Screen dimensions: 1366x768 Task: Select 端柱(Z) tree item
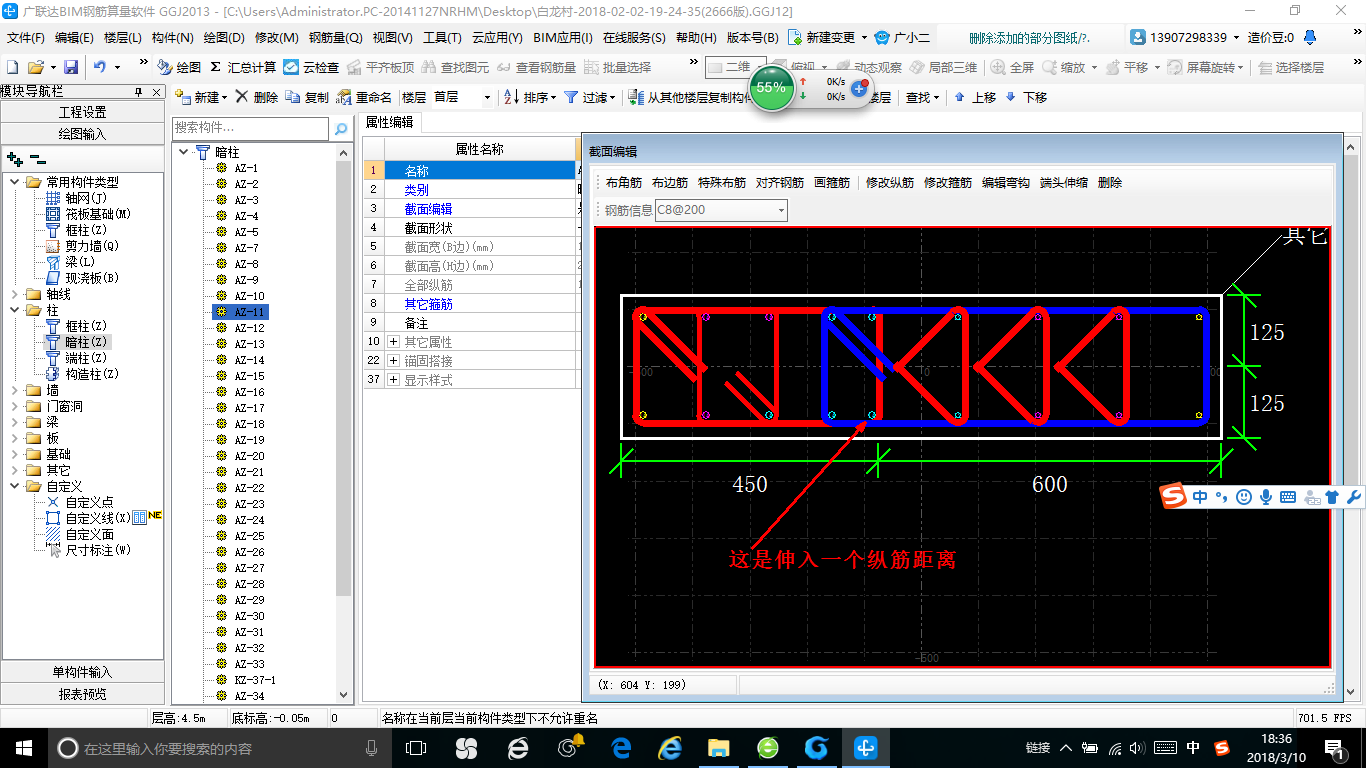(x=77, y=358)
